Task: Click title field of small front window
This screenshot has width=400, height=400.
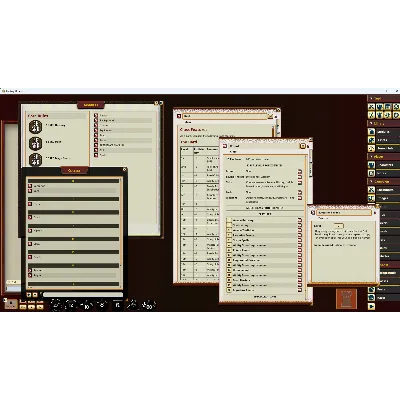Action: click(x=344, y=212)
